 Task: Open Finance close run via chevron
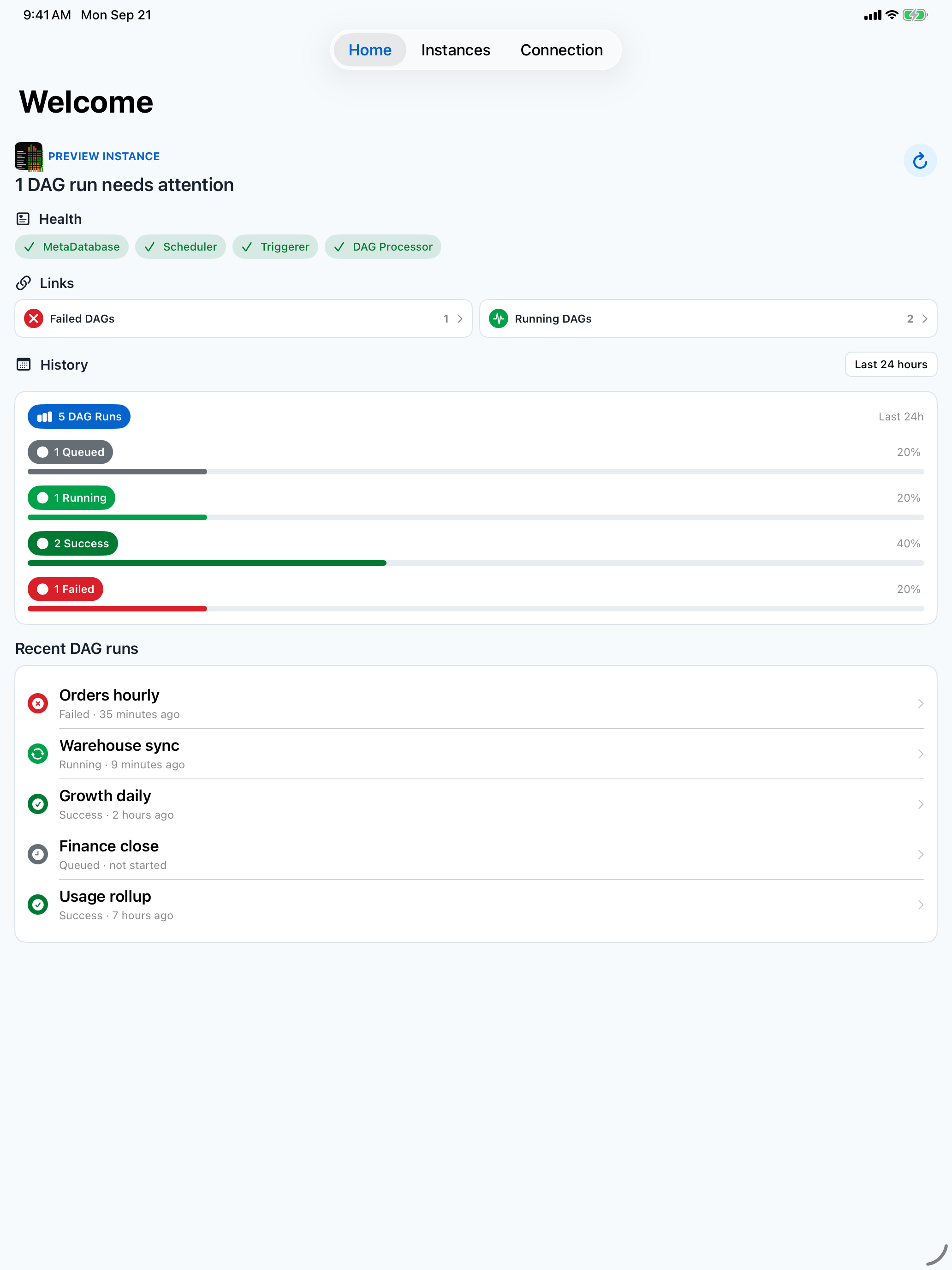[921, 854]
